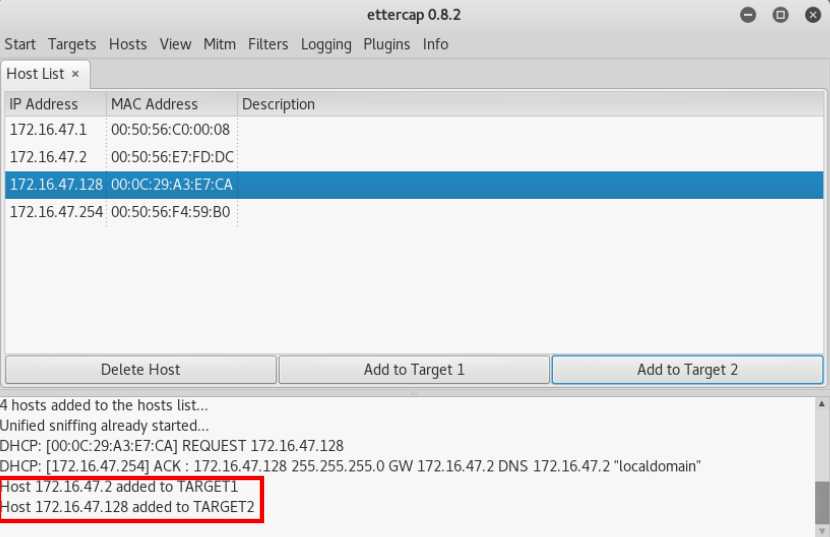Open the Mitm menu
Image resolution: width=830 pixels, height=537 pixels.
(220, 44)
